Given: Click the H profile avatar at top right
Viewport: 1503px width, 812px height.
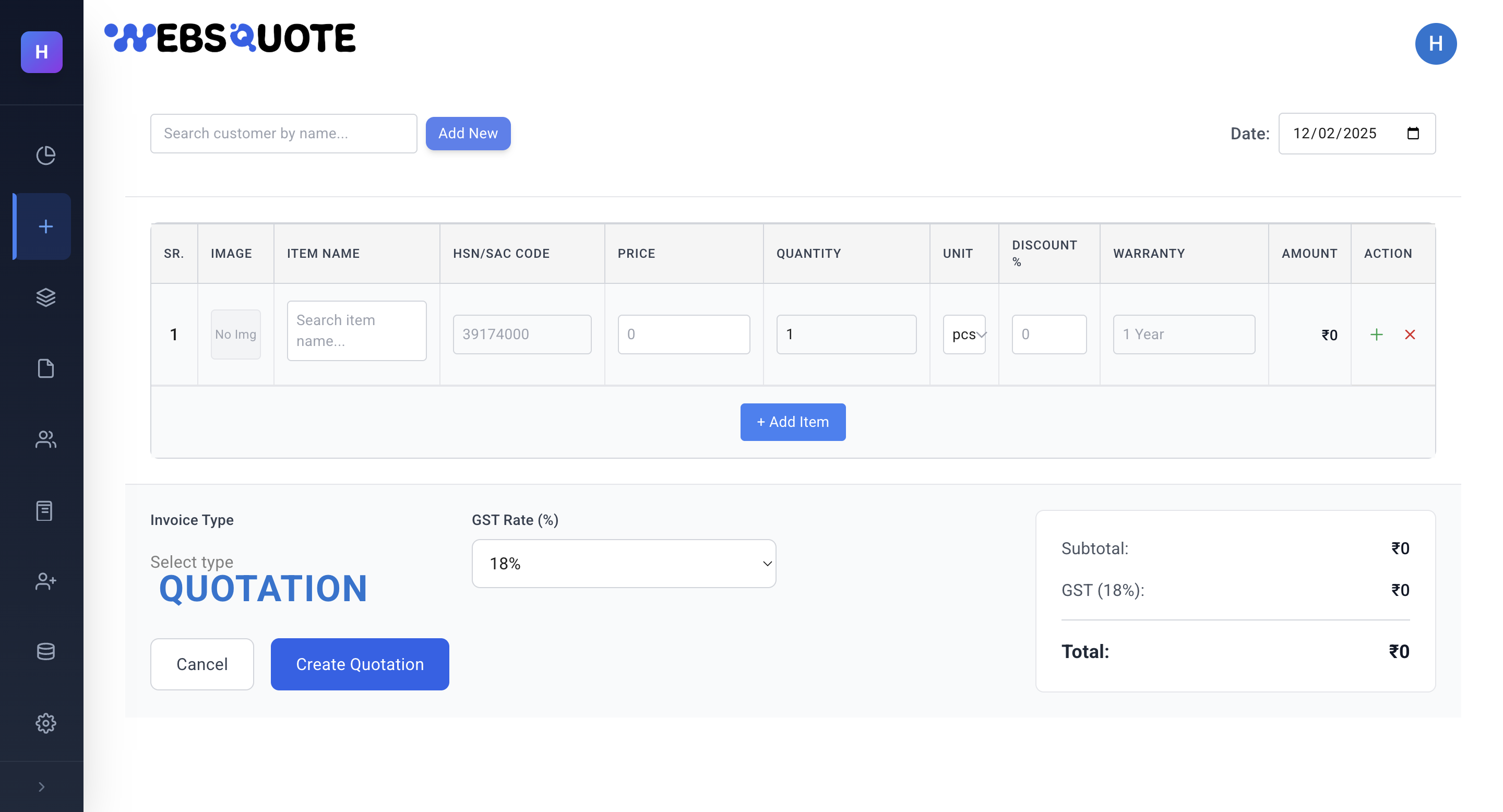Looking at the screenshot, I should [x=1436, y=43].
